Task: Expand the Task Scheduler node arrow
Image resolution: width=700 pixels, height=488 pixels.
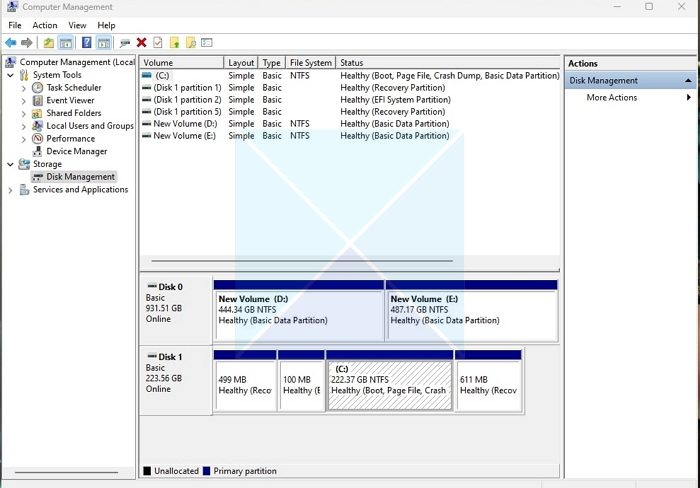Action: coord(24,88)
